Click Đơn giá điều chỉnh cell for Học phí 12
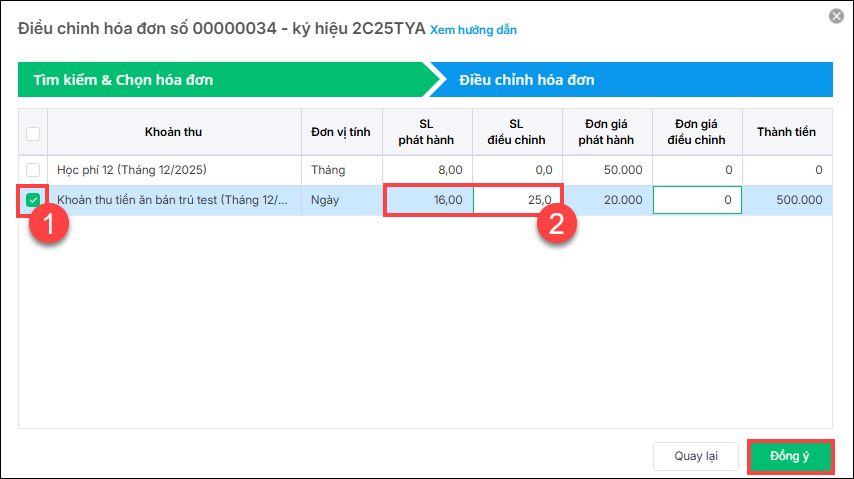The height and width of the screenshot is (479, 854). click(x=697, y=170)
